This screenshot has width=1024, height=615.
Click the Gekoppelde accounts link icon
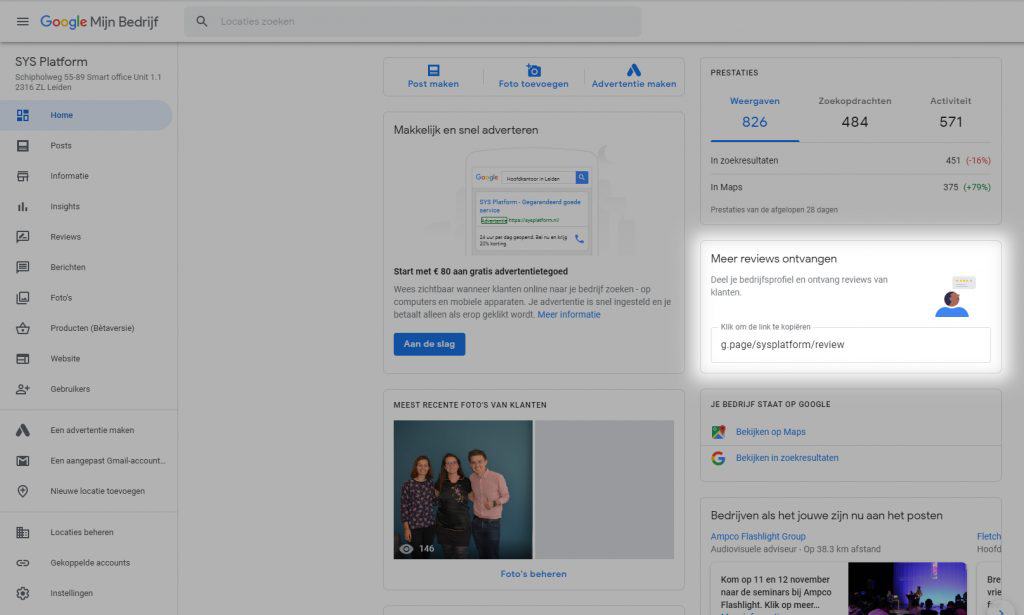tap(23, 563)
